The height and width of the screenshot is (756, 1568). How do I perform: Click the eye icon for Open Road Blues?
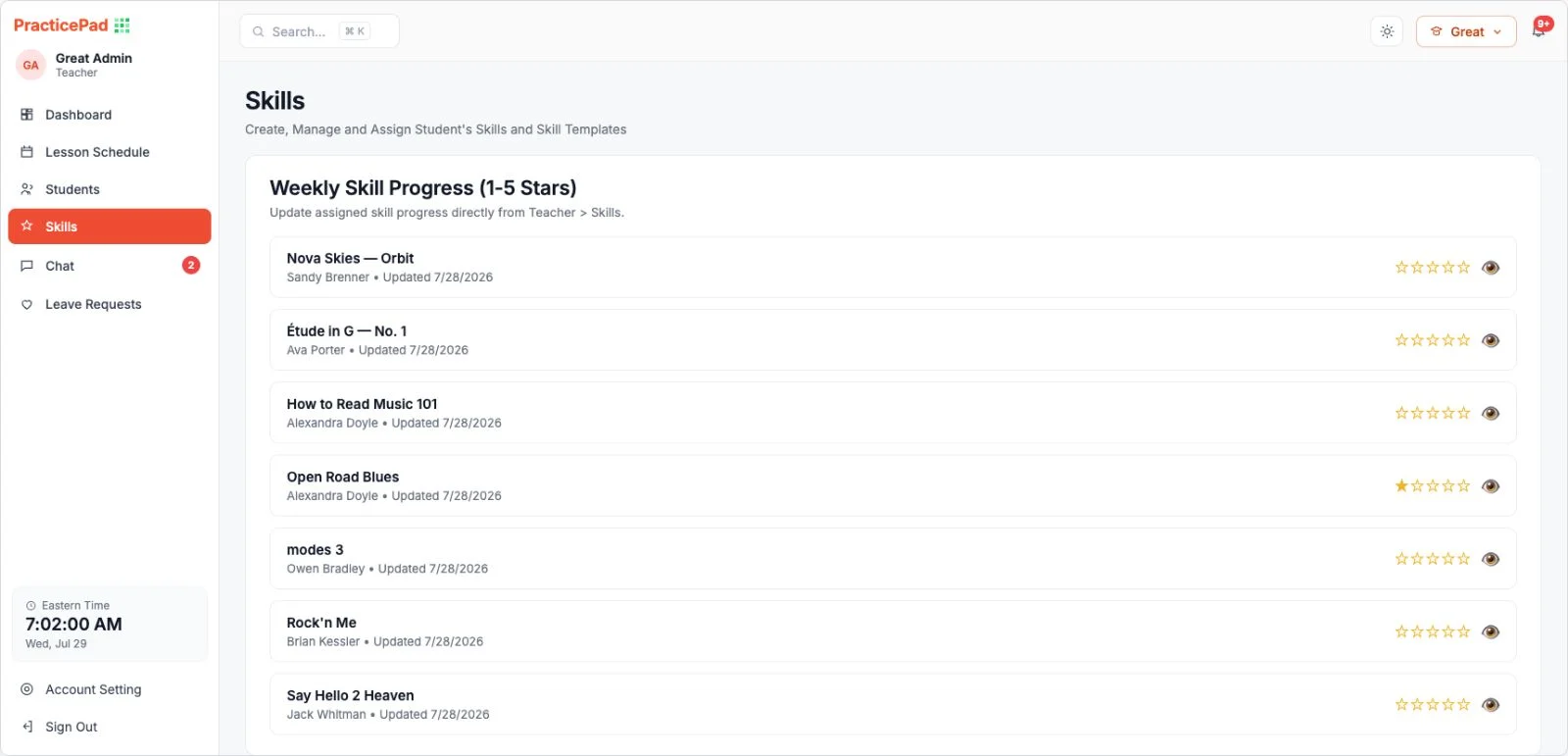[x=1491, y=486]
